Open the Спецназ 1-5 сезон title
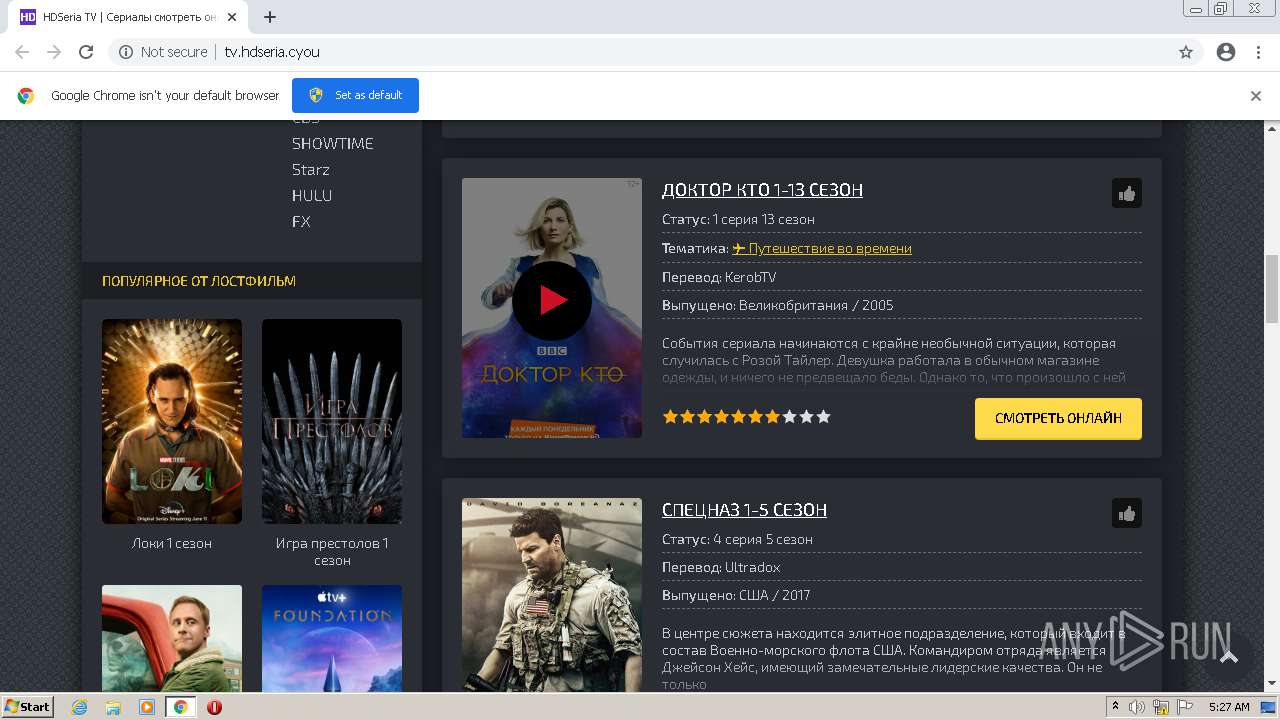The width and height of the screenshot is (1280, 720). 744,510
